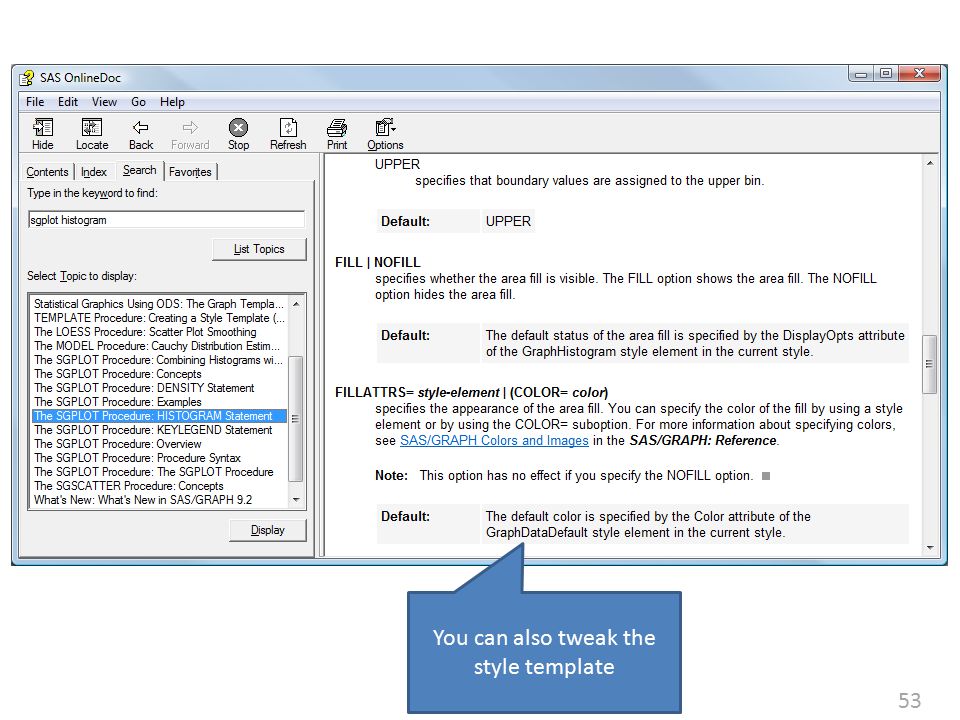Open the SAS/GRAPH Colors and Images link

(494, 441)
